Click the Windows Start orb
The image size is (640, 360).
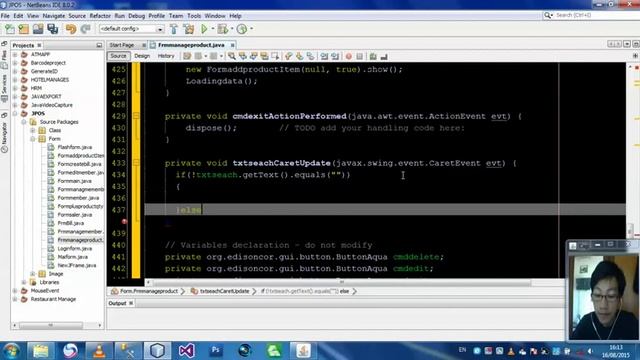click(11, 351)
